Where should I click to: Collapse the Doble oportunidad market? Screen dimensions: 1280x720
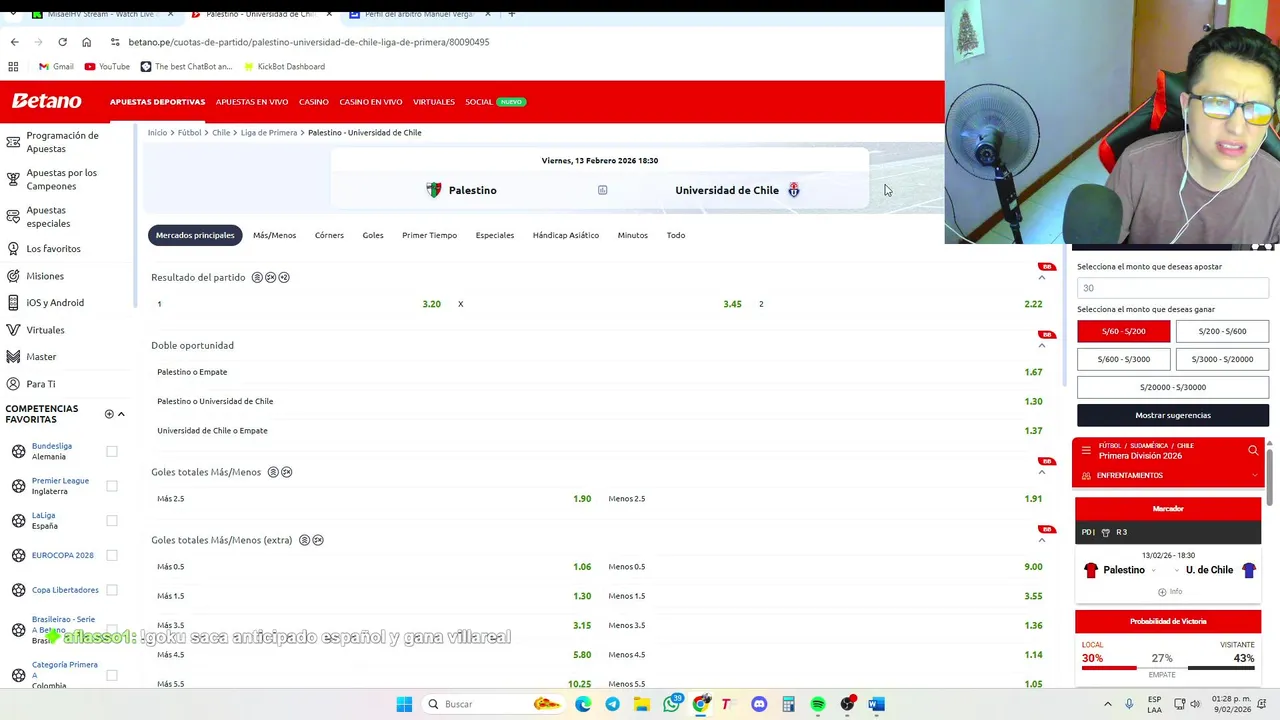[1042, 345]
